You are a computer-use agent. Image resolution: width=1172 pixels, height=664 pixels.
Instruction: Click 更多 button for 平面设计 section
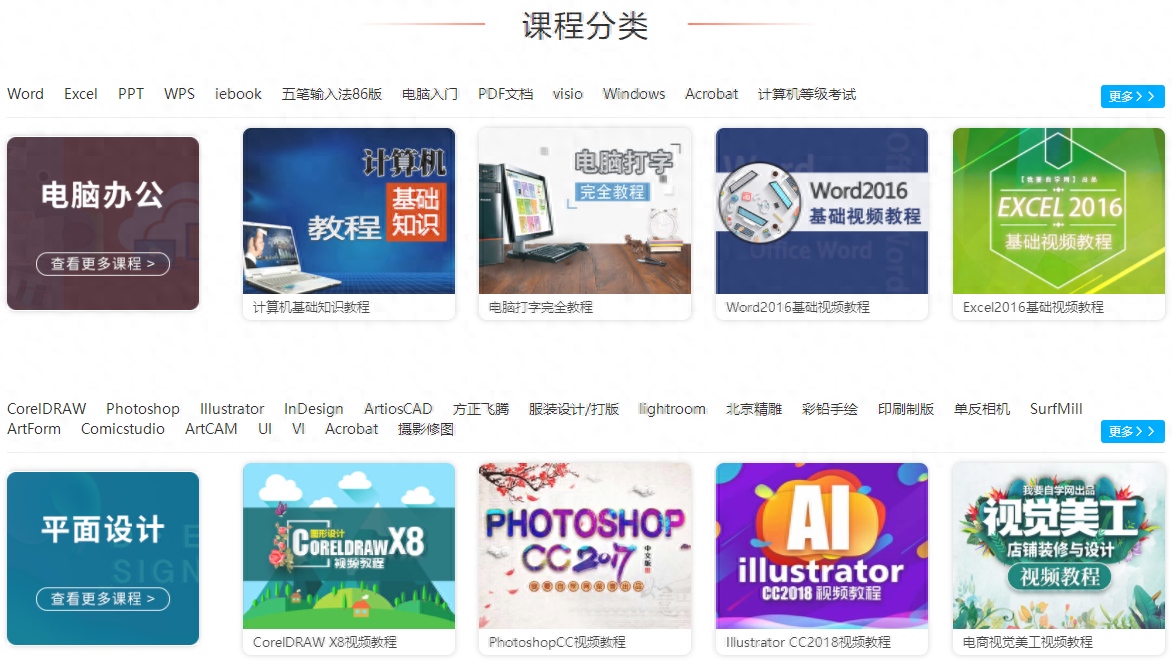[1132, 431]
